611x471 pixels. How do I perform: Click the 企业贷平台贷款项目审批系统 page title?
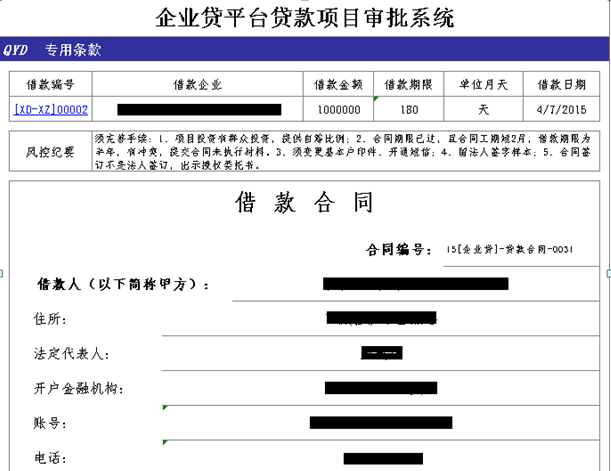[305, 17]
